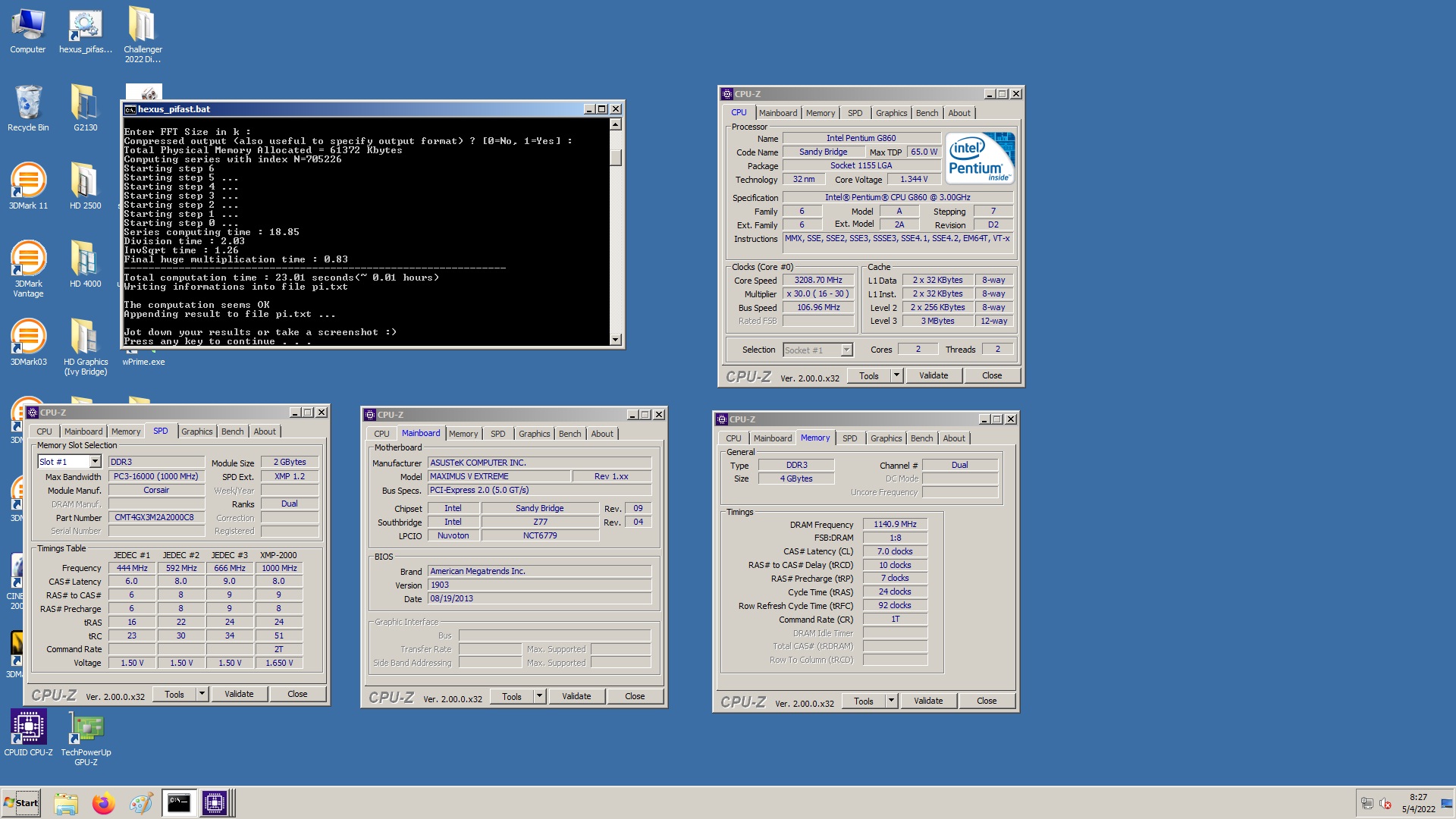Screen dimensions: 1456x819
Task: Select CPU tab in Mainboard window
Action: (x=381, y=434)
